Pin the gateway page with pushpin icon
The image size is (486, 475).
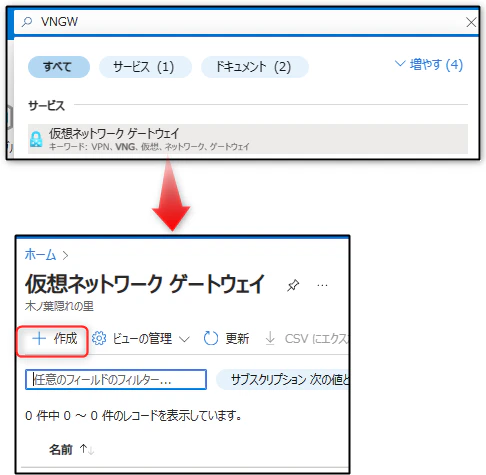293,286
